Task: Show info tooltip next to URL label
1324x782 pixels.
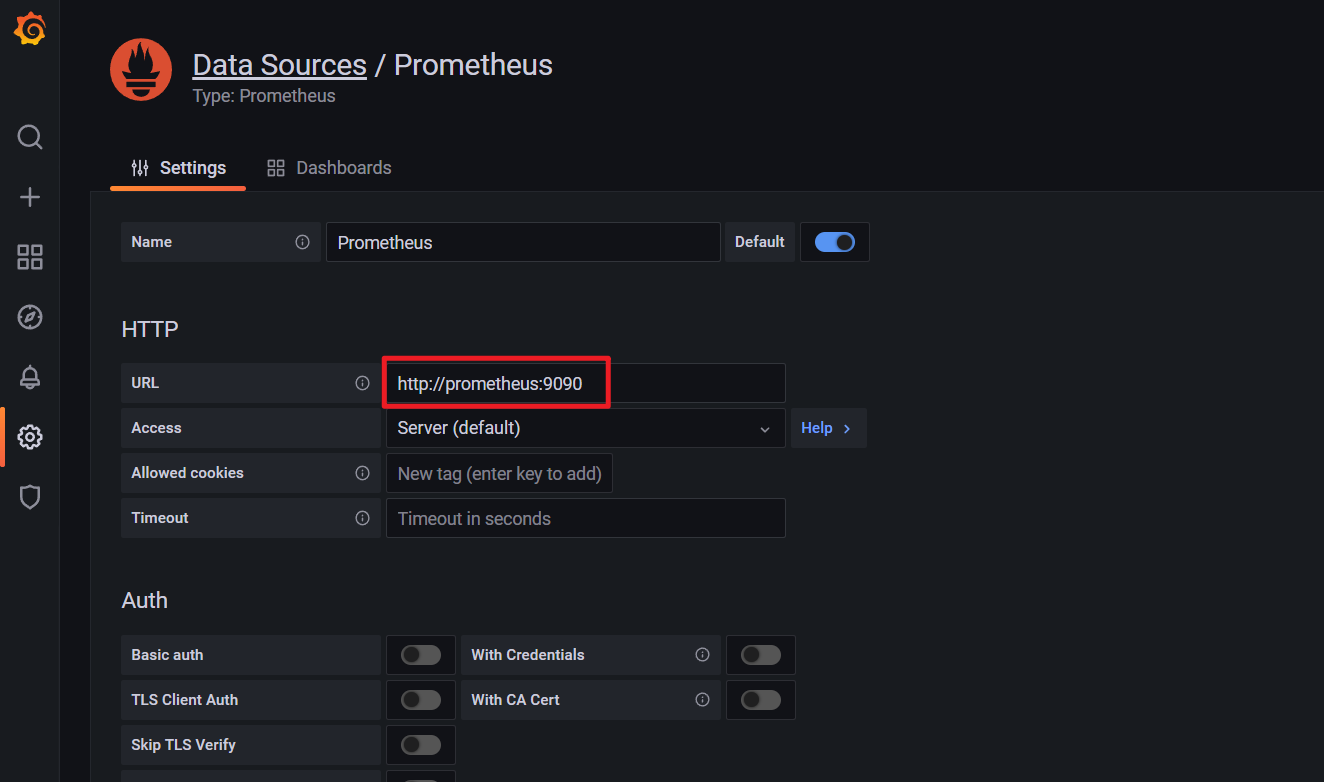Action: 362,383
